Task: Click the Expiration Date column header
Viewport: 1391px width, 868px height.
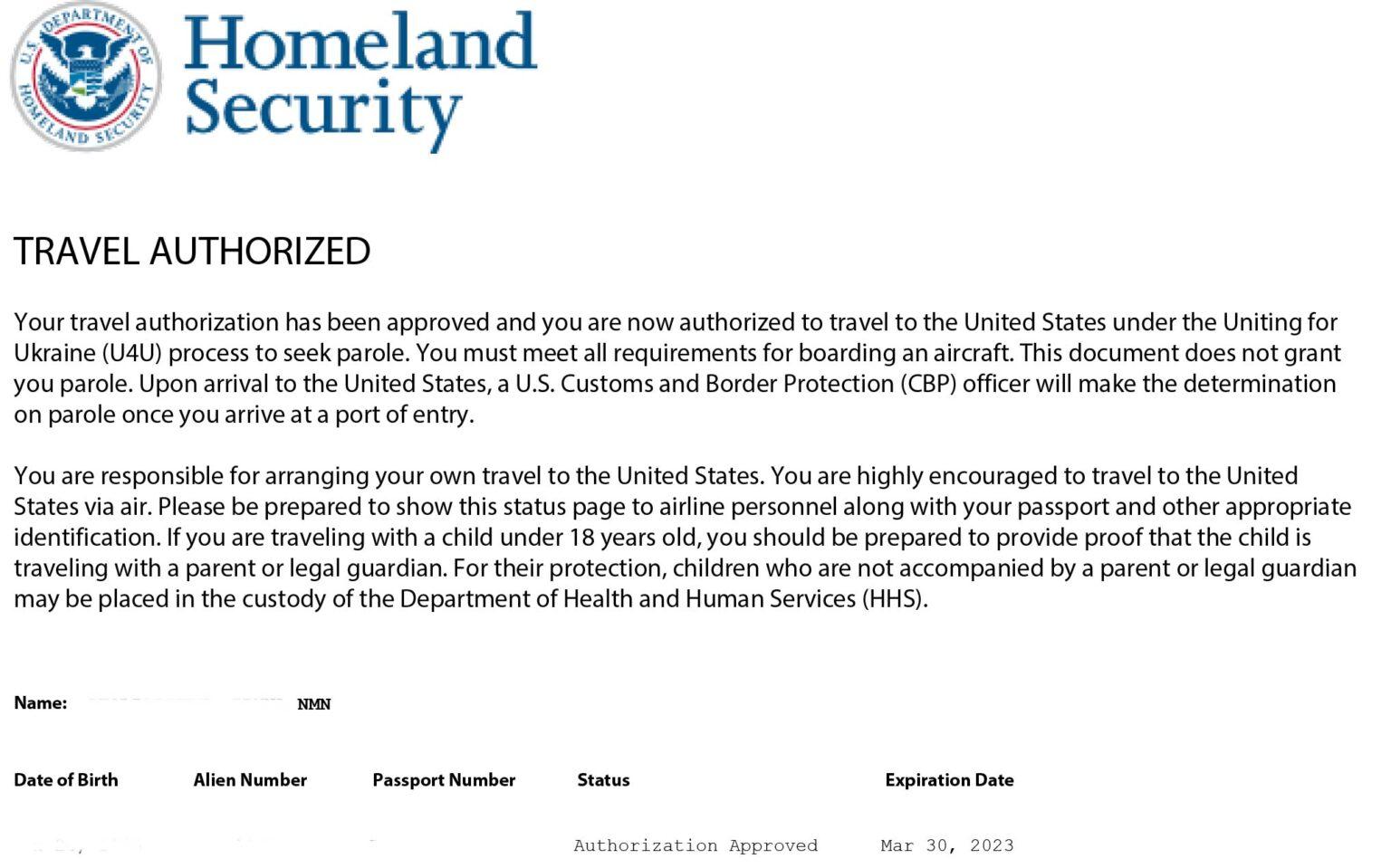Action: click(949, 780)
